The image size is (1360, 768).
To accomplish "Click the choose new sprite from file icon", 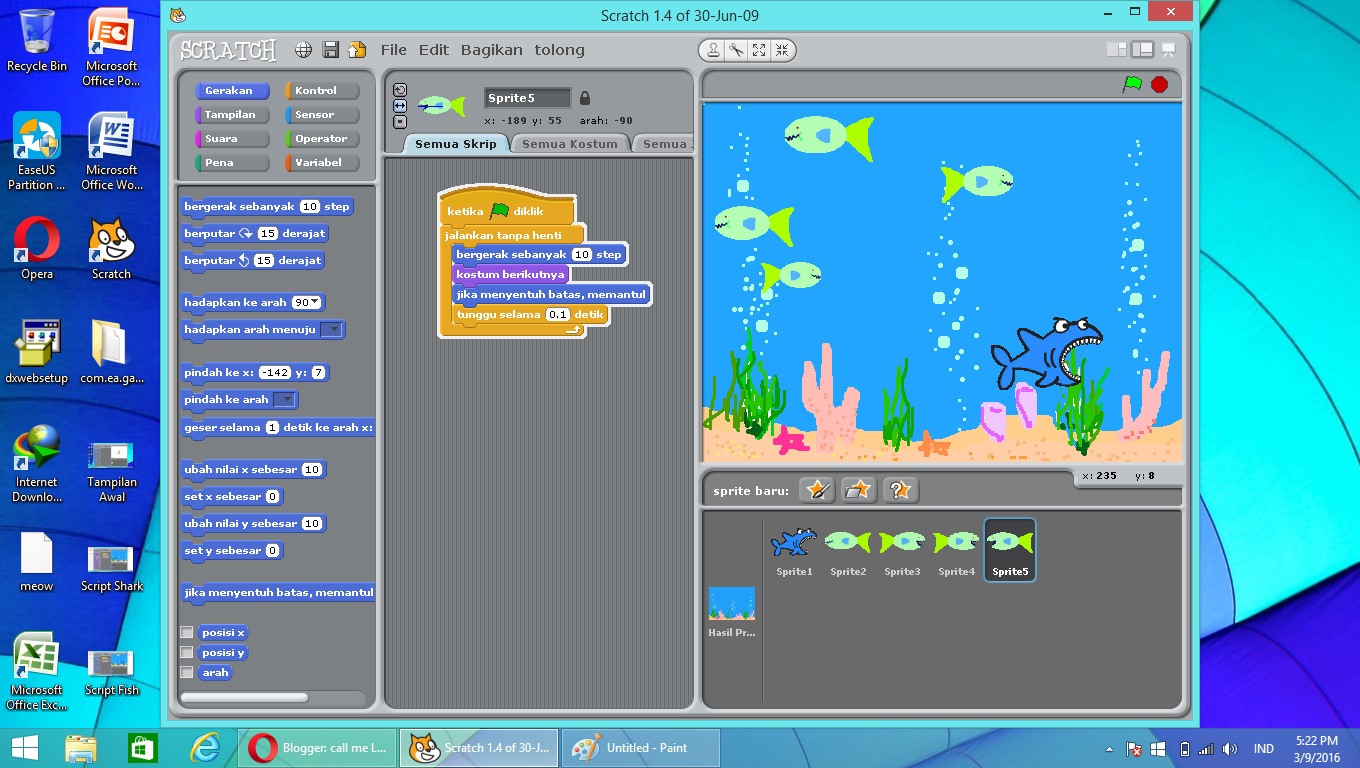I will click(857, 490).
